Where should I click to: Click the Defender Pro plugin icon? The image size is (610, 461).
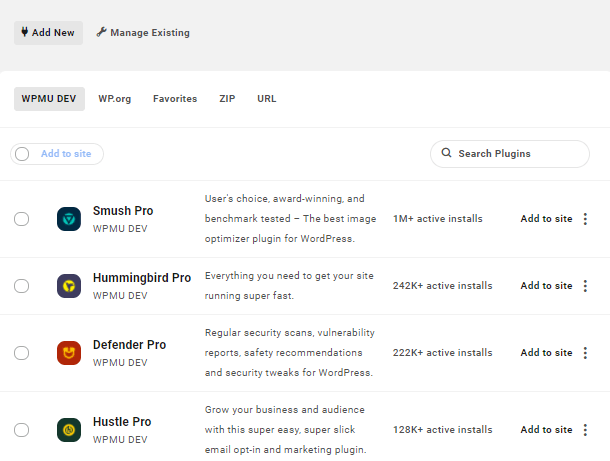click(x=69, y=353)
